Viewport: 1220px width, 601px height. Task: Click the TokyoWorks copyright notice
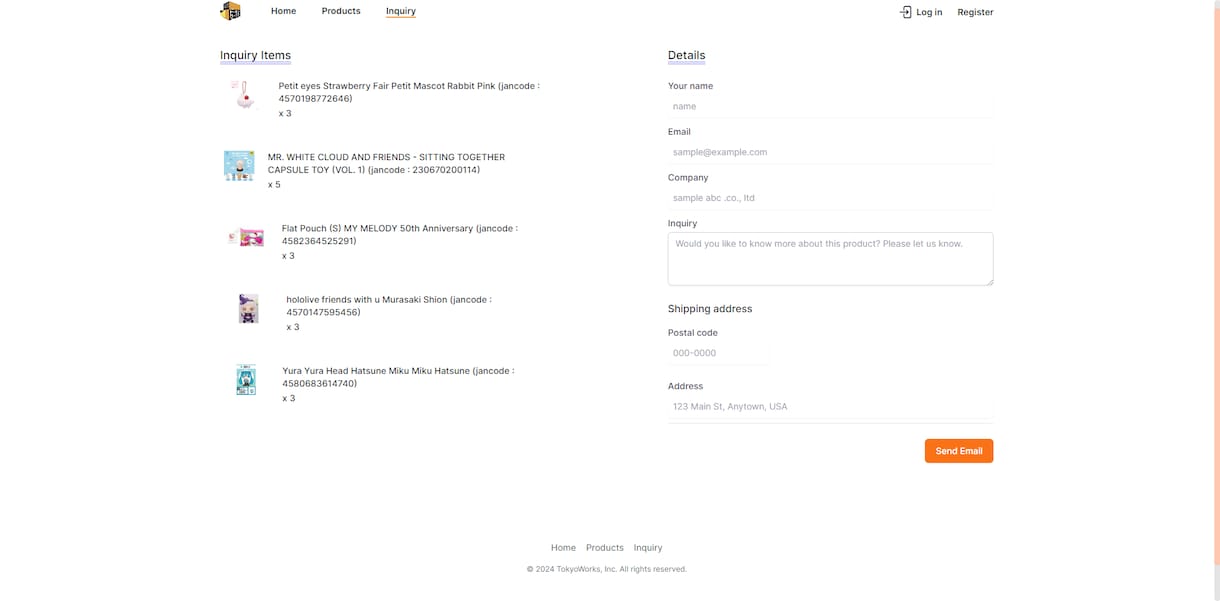[x=607, y=569]
